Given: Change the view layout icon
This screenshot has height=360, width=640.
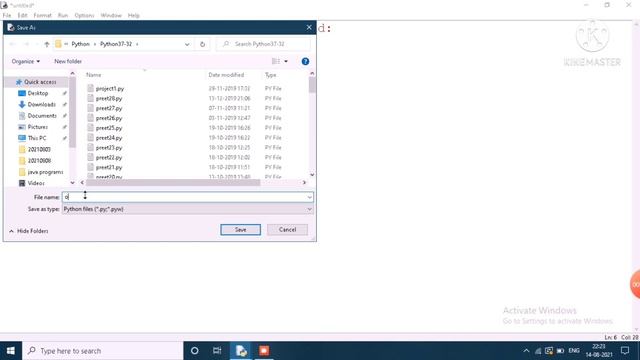Looking at the screenshot, I should click(276, 61).
